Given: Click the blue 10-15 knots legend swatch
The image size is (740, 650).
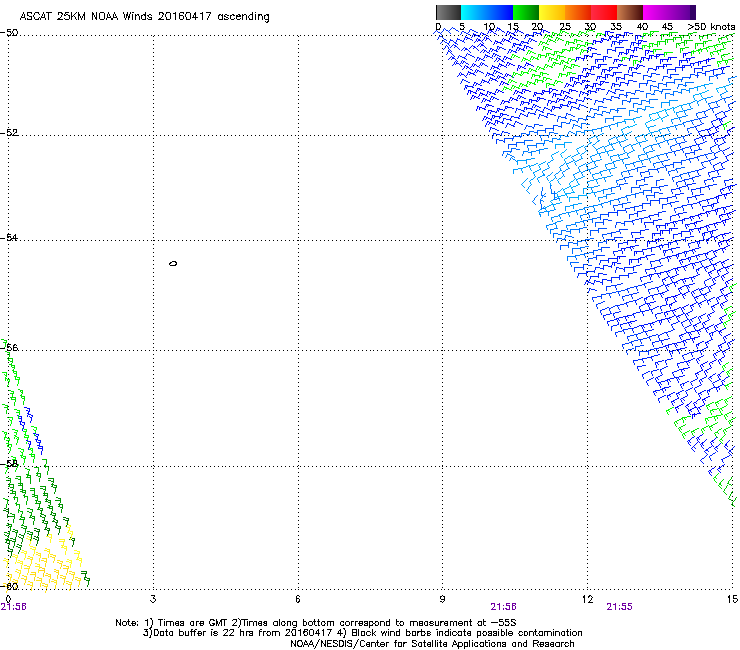Looking at the screenshot, I should [x=500, y=12].
